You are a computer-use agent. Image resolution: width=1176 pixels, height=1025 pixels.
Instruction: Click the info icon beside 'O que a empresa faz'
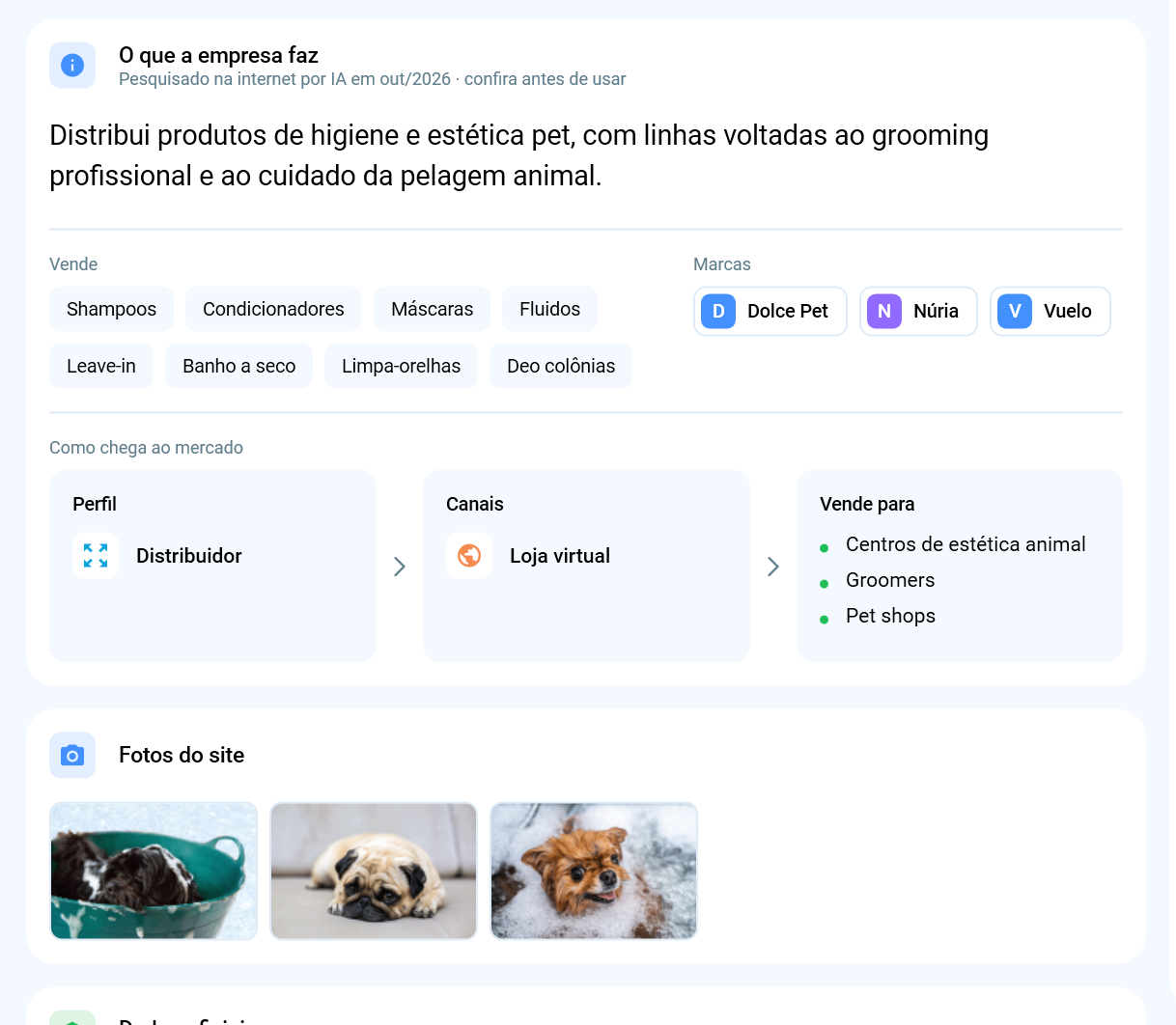click(x=72, y=65)
